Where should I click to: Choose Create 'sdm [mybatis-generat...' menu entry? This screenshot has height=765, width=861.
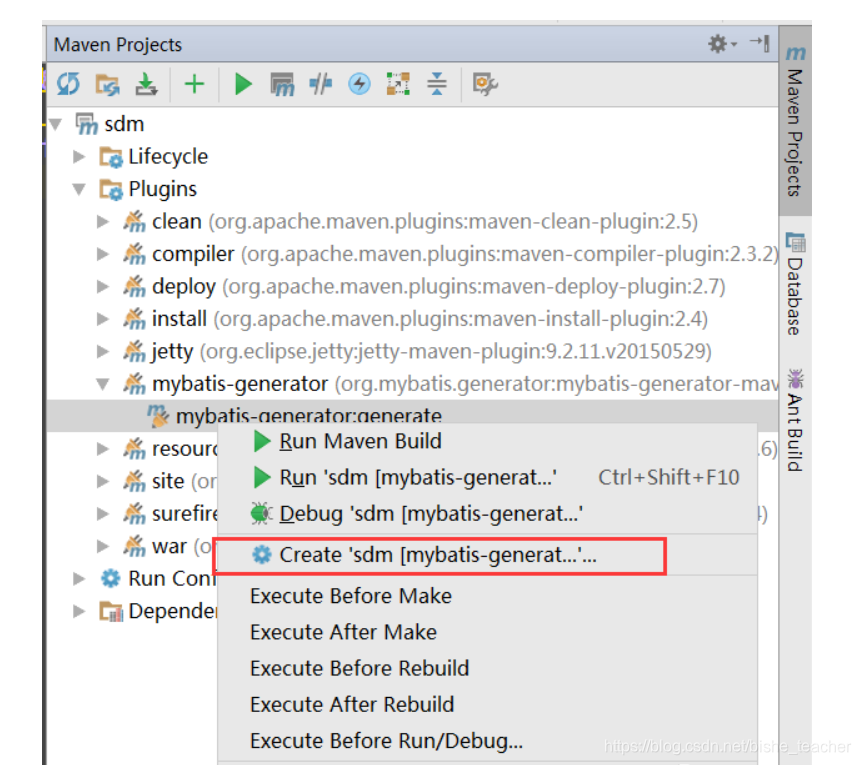coord(487,555)
